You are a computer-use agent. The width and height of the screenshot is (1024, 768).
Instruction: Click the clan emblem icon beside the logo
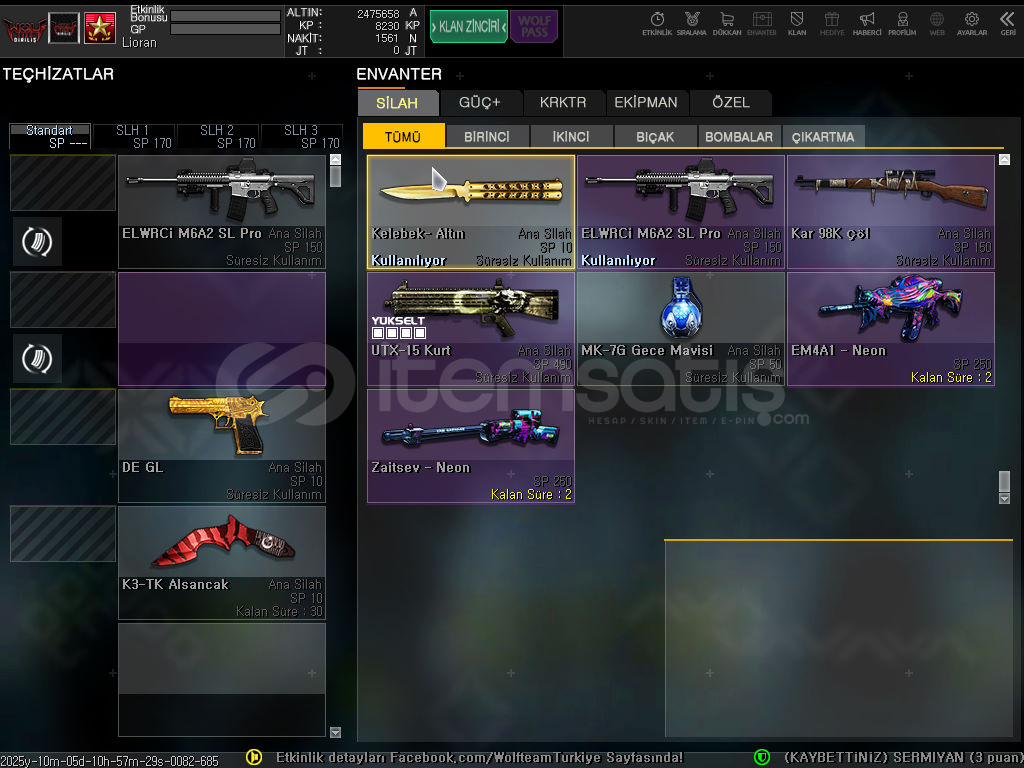tap(64, 28)
